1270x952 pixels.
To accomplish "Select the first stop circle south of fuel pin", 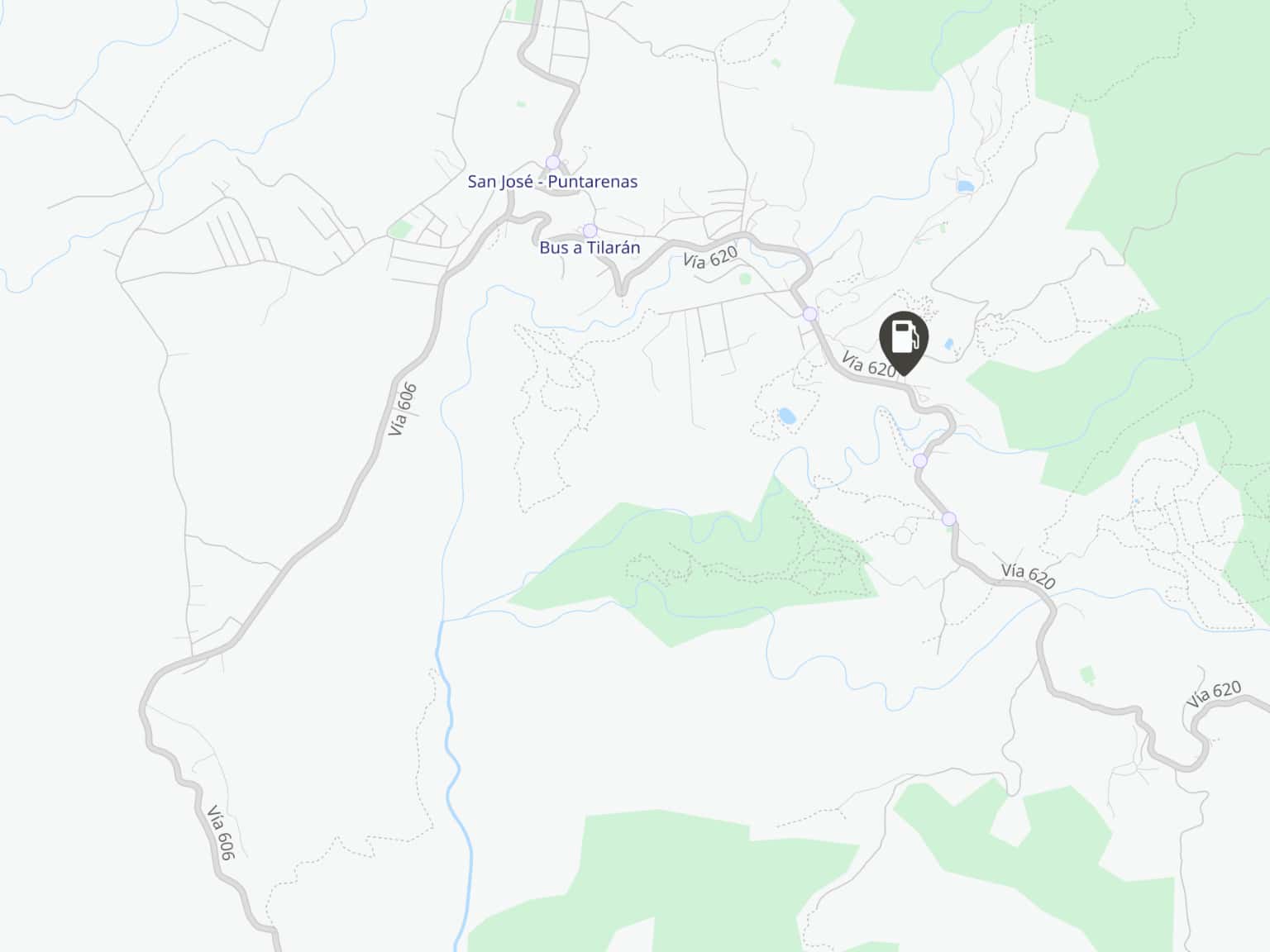I will 920,460.
